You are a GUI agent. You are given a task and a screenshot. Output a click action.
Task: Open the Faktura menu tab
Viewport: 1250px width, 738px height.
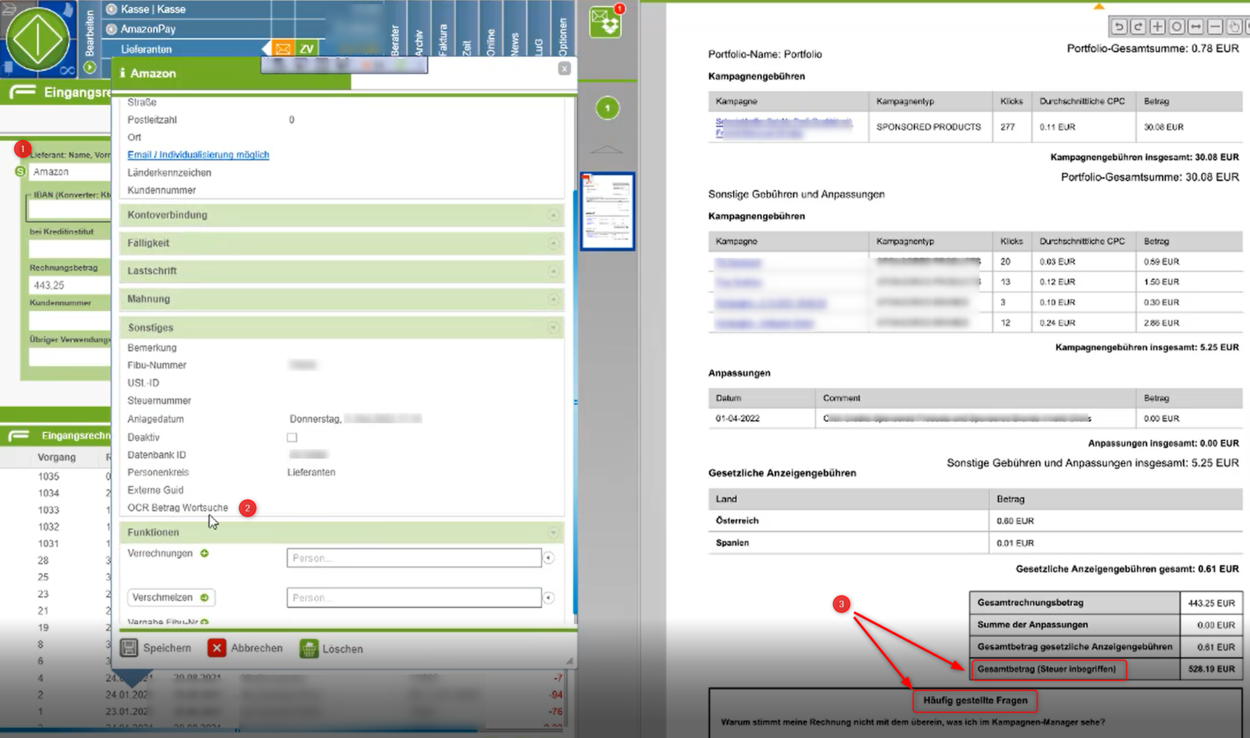click(443, 38)
